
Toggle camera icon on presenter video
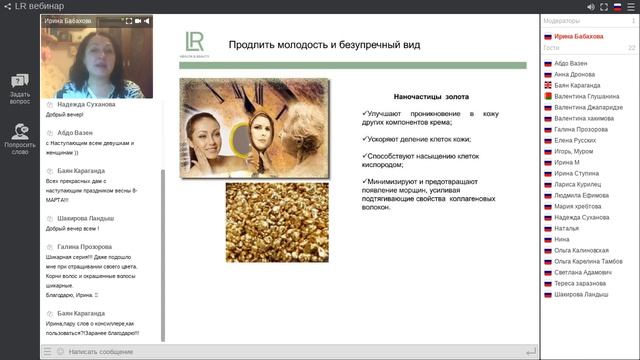[138, 21]
